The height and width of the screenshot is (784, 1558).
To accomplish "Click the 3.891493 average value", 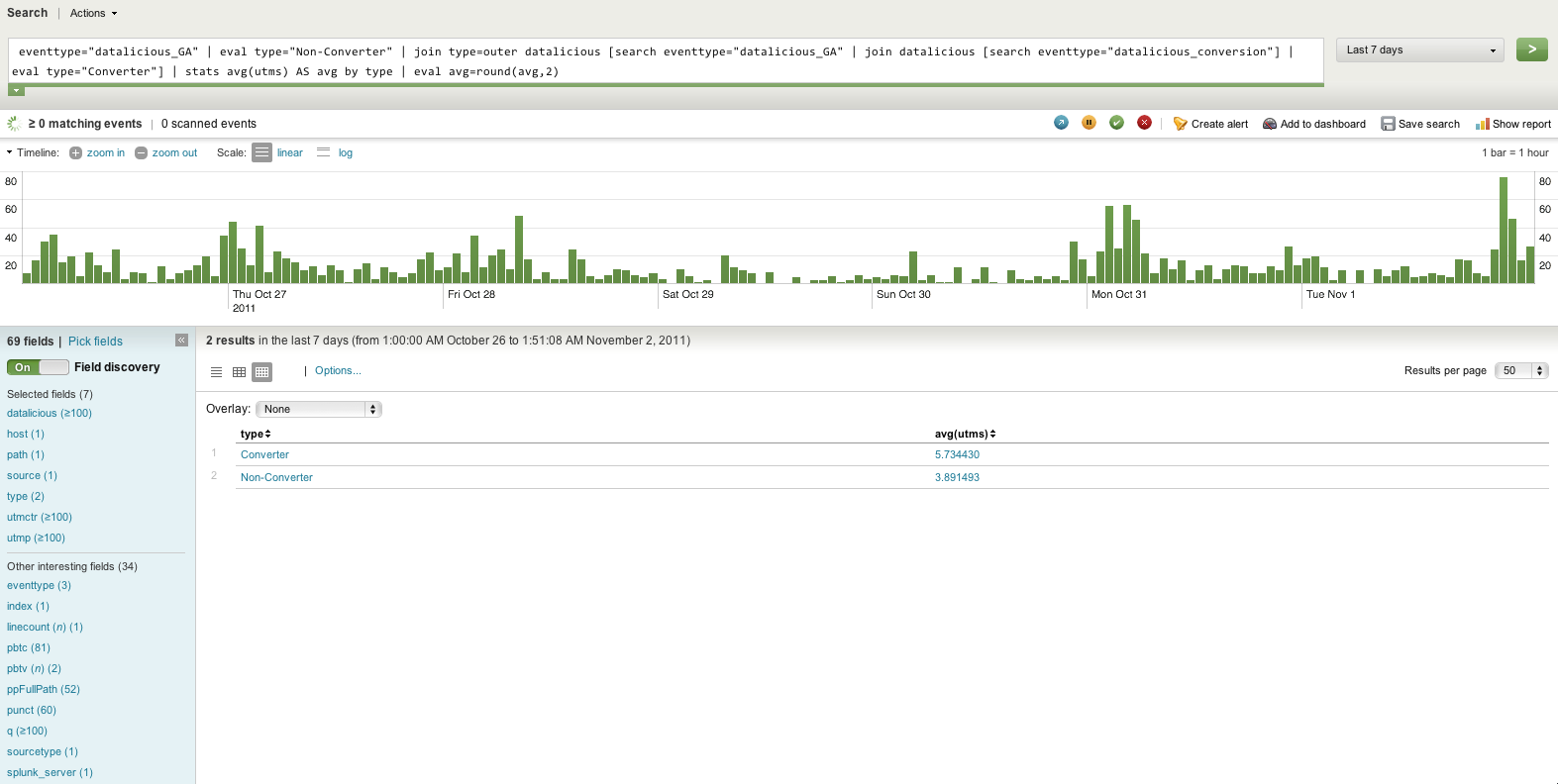I will (957, 477).
